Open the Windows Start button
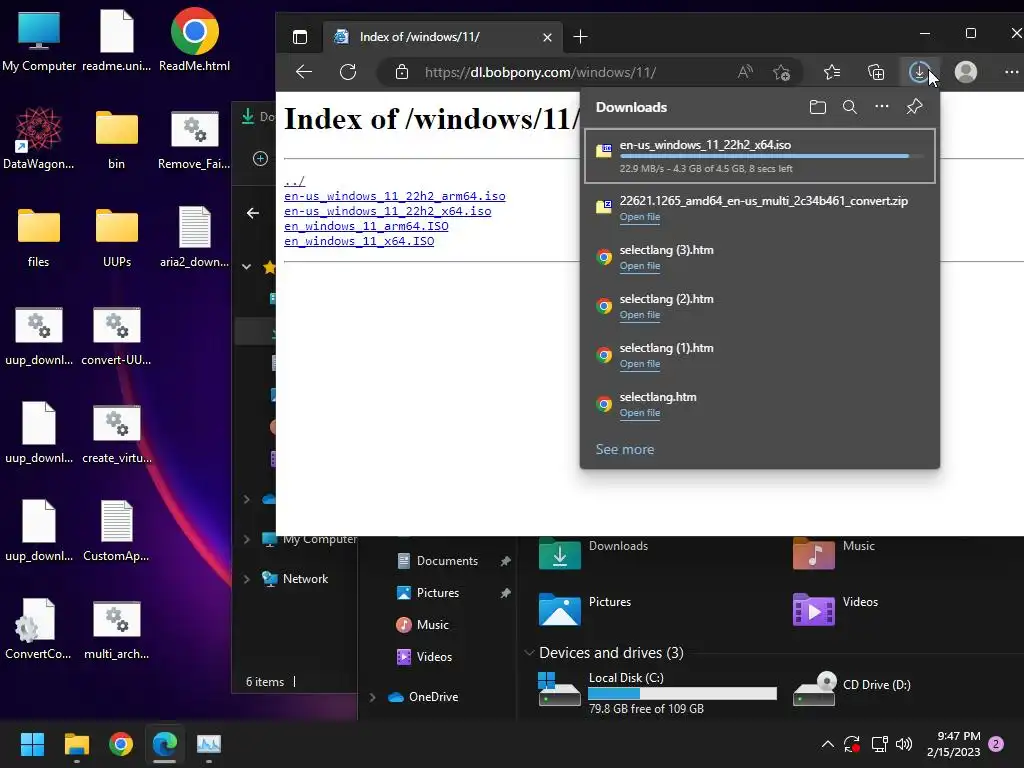1024x768 pixels. pos(32,744)
